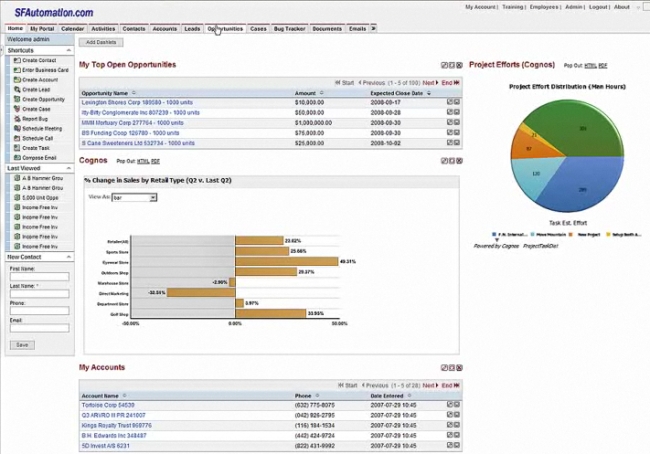Show more module tabs with the arrow after Emails
Image resolution: width=650 pixels, height=454 pixels.
(x=374, y=29)
